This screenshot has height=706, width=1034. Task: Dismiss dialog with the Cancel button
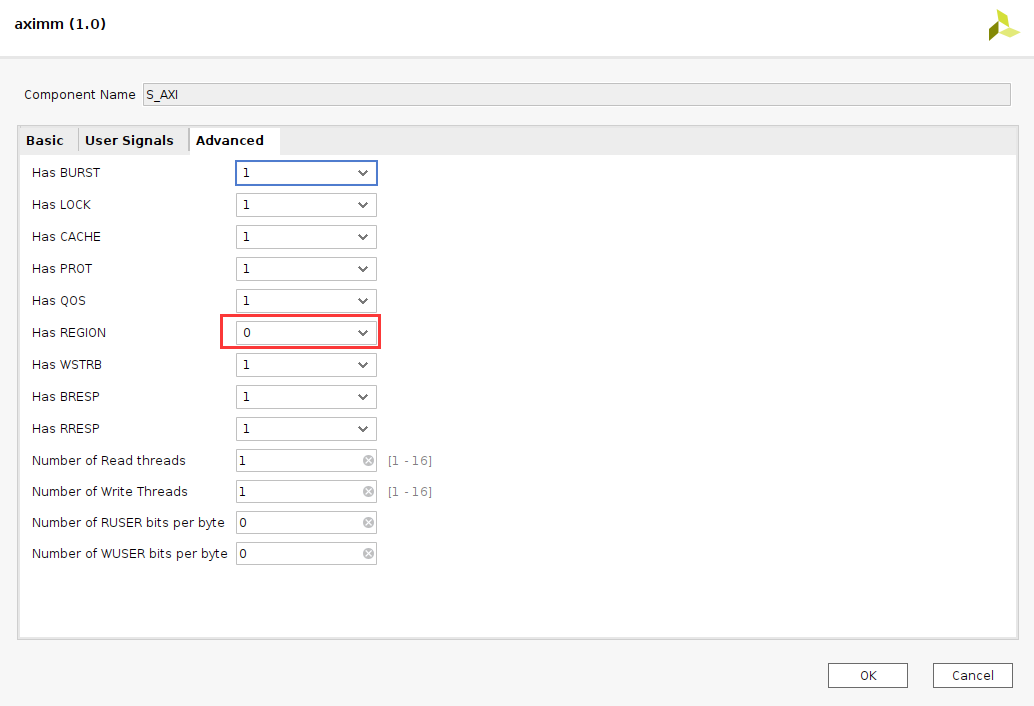point(973,676)
